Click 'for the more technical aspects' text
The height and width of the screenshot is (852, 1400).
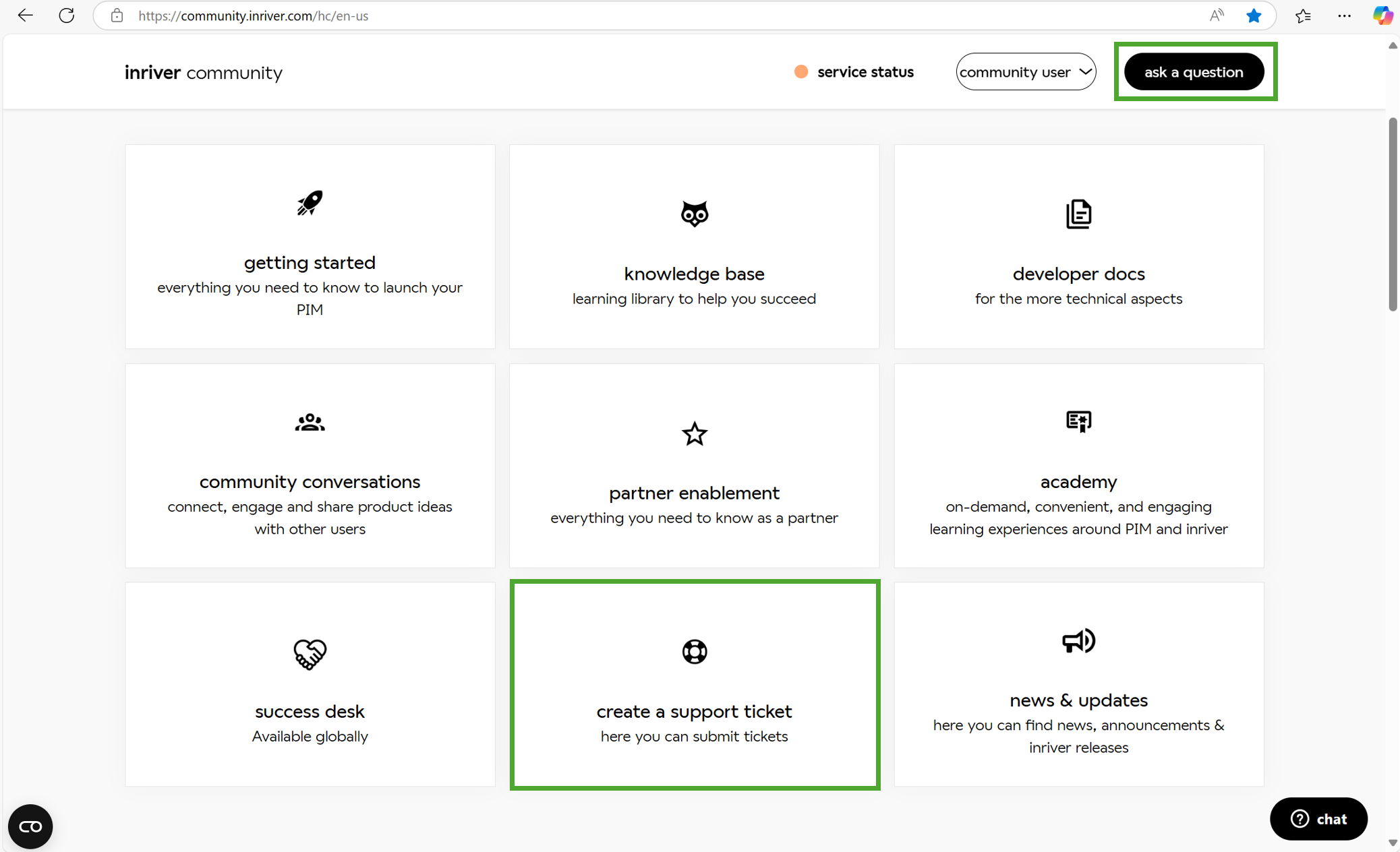1078,299
